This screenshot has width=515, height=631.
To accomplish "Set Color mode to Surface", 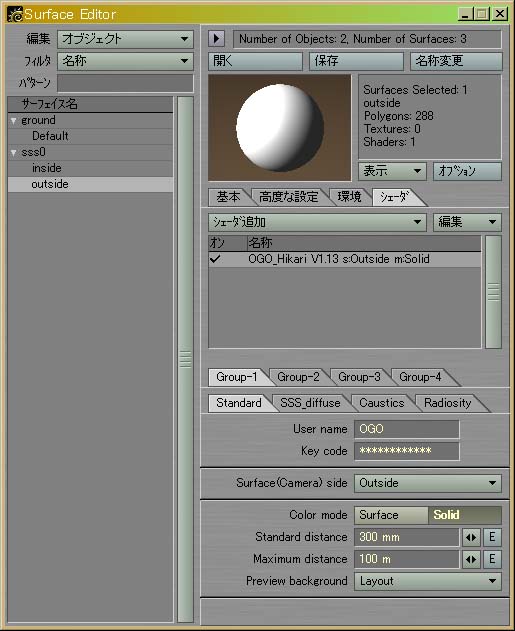I will pos(391,515).
